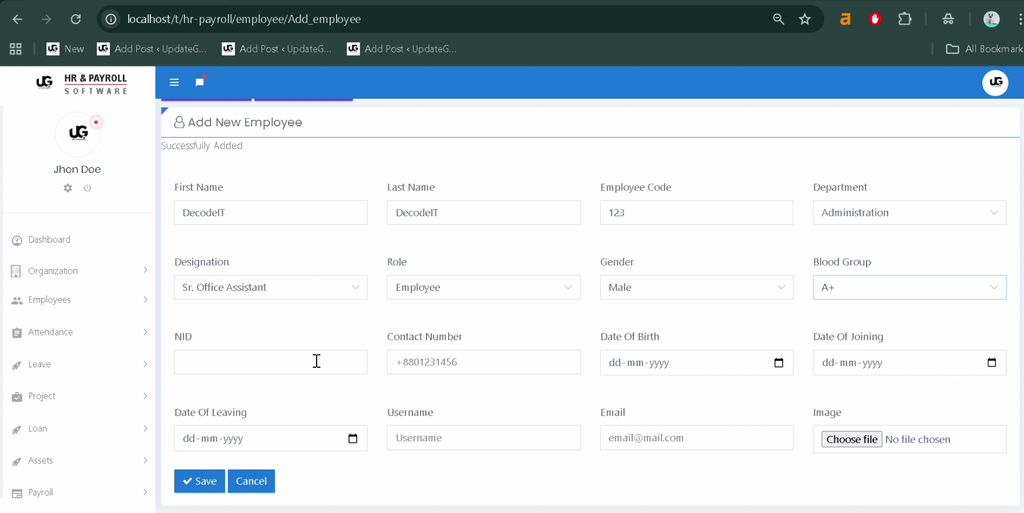This screenshot has height=513, width=1024.
Task: Expand the Attendance sidebar menu
Action: 78,332
